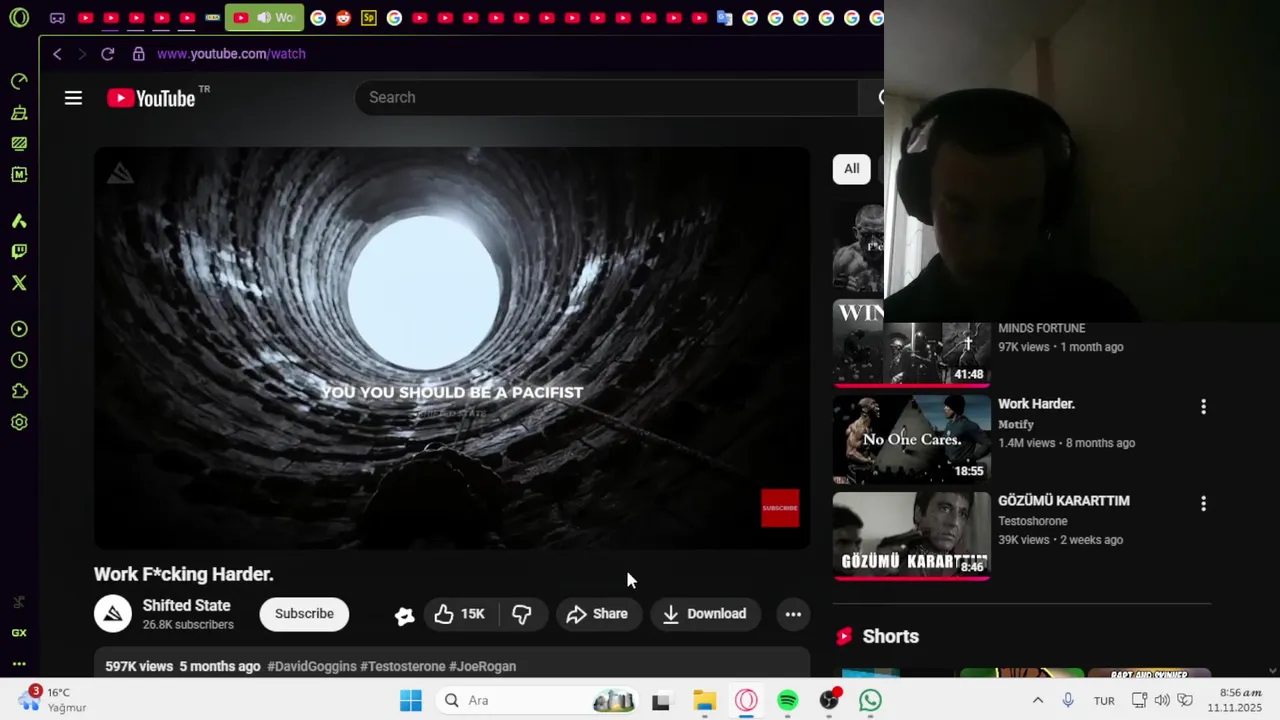Open the X (Twitter) sidebar panel
This screenshot has height=720, width=1280.
(x=19, y=283)
